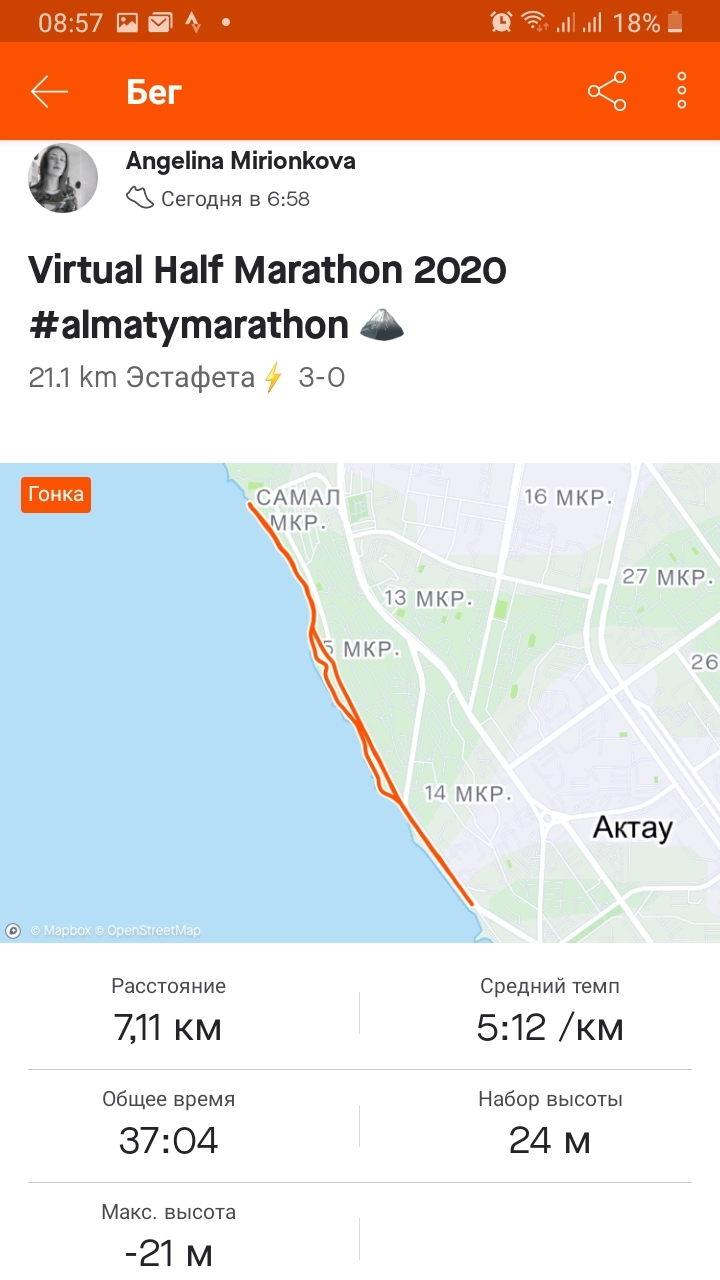
Task: Tap the Общее время 37:04 stat
Action: click(x=168, y=1123)
